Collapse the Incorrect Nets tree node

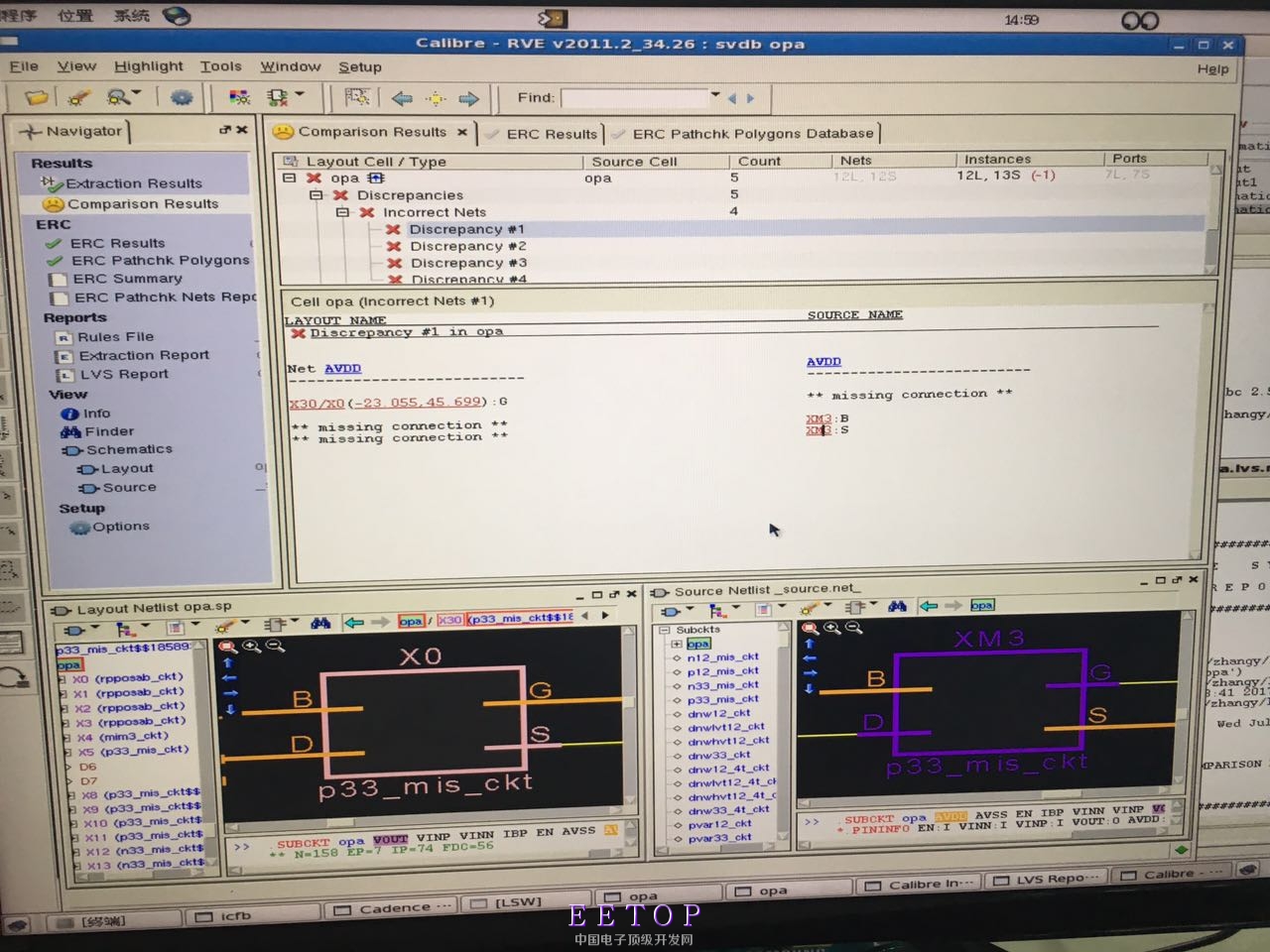342,212
